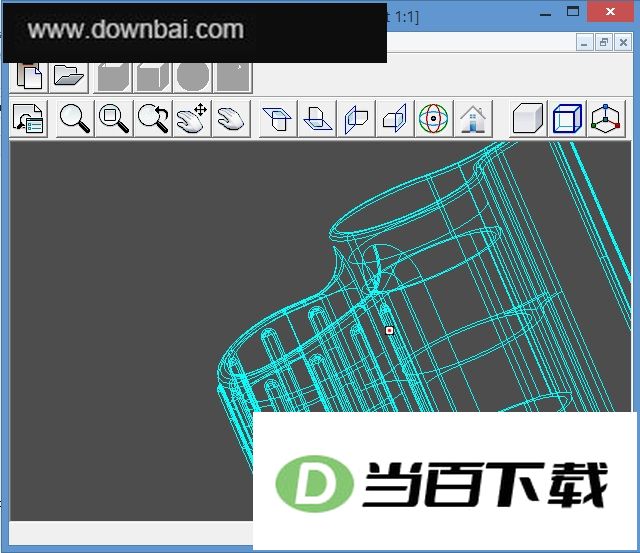Switch to bottom view

(x=317, y=119)
